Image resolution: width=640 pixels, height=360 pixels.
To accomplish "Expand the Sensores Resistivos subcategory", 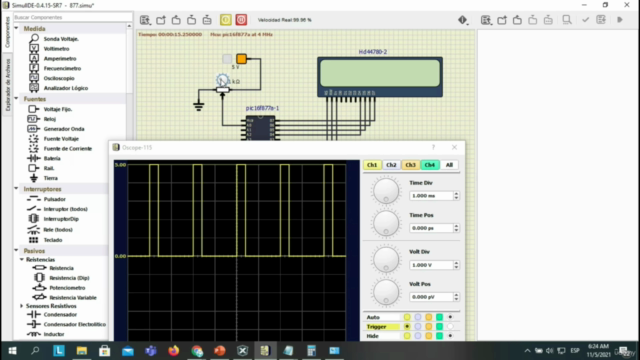I will 22,306.
